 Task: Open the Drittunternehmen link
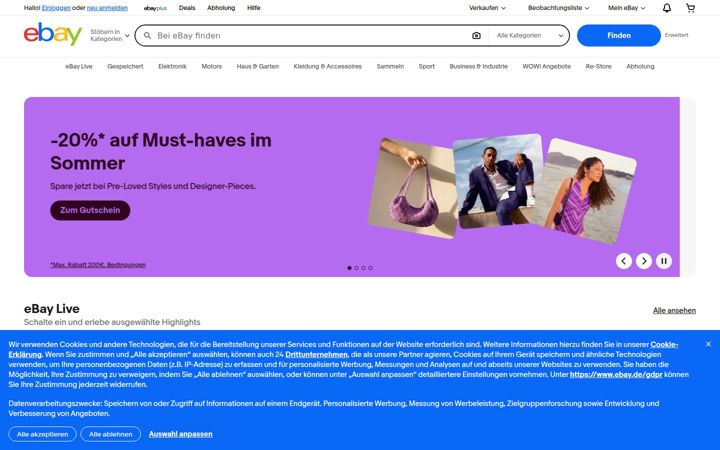pyautogui.click(x=316, y=354)
